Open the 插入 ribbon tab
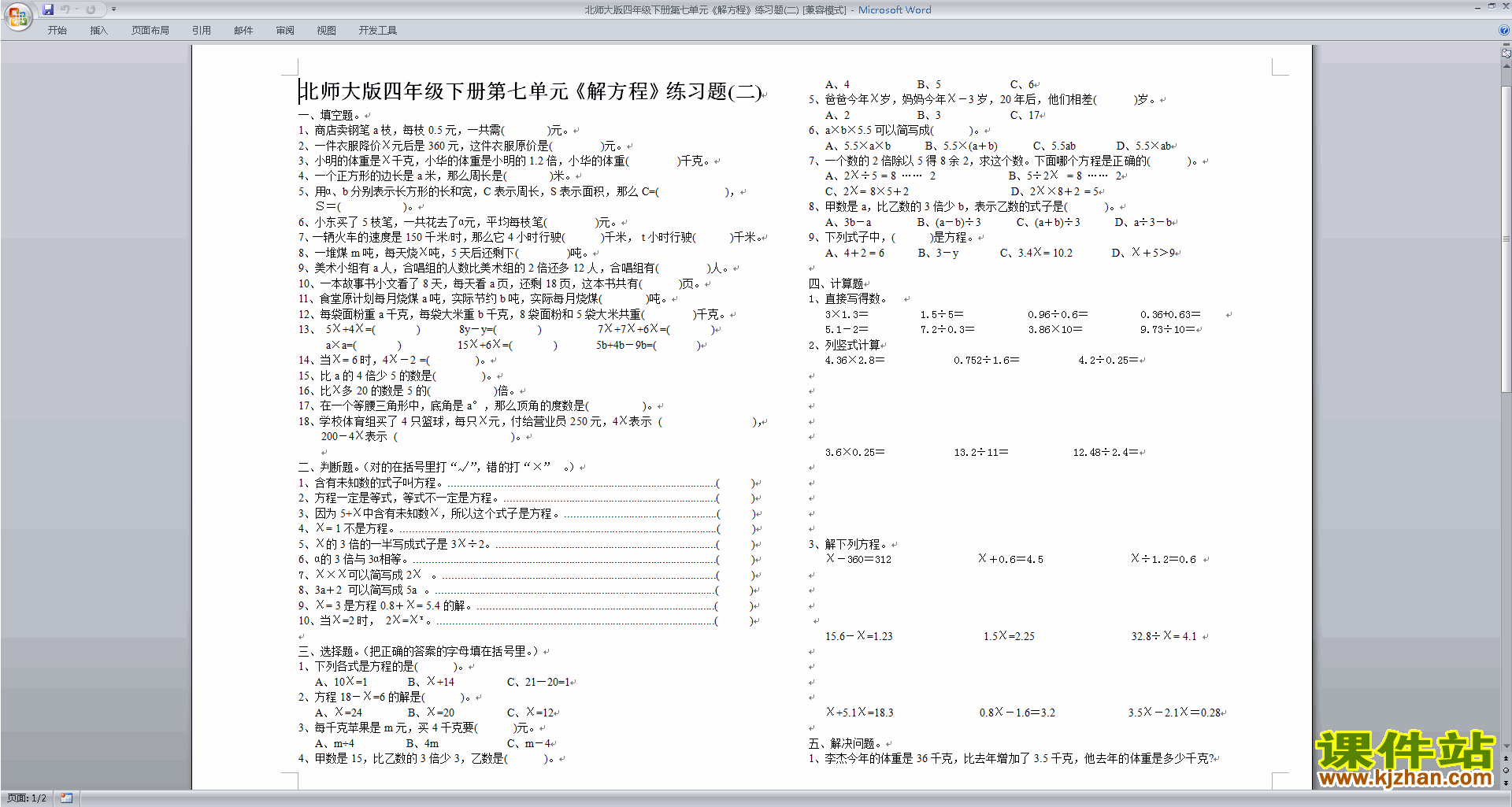 tap(98, 31)
